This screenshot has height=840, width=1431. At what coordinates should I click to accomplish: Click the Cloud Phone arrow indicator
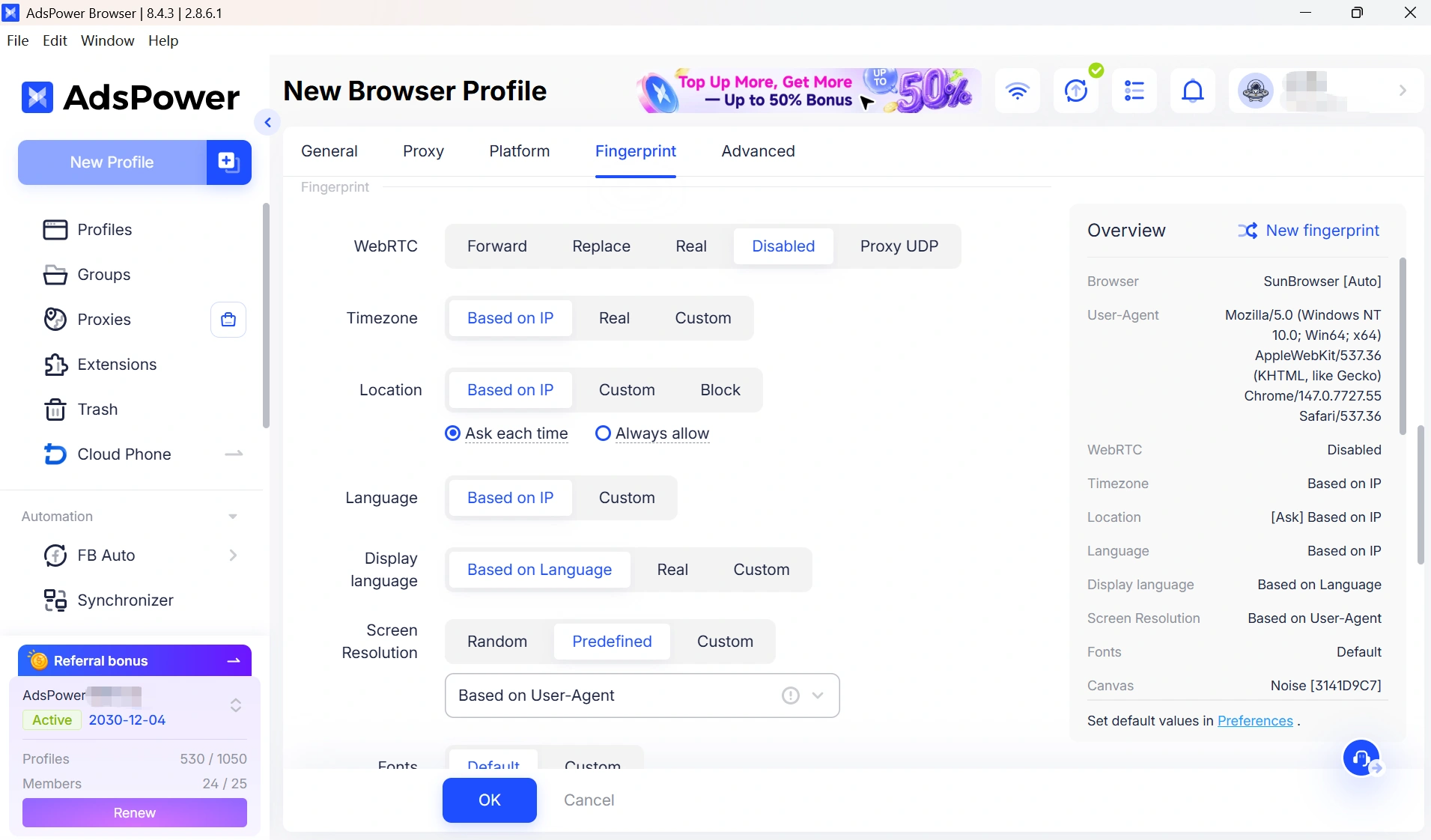234,454
